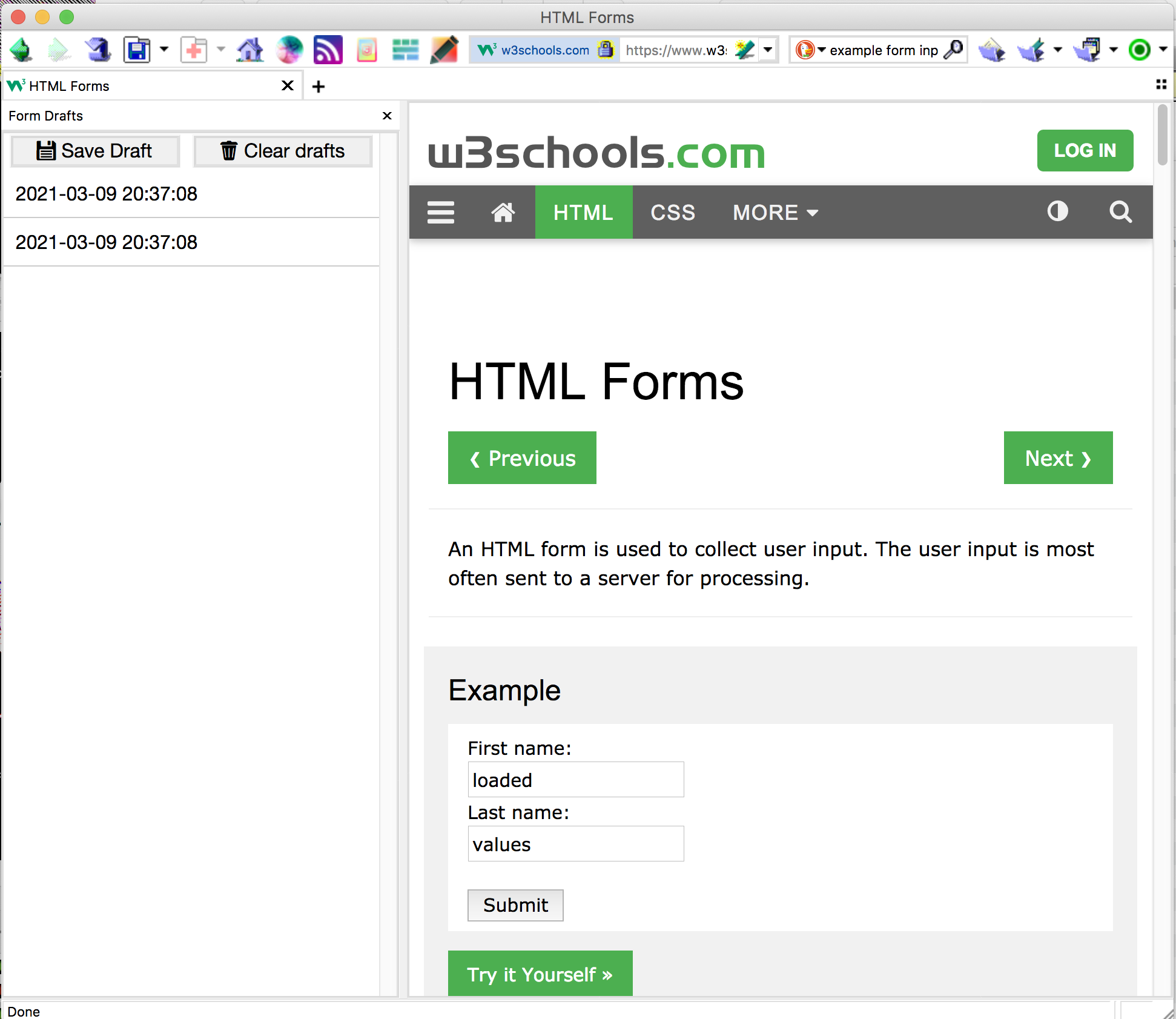Click the blue bird icon with green mark
This screenshot has height=1019, width=1176.
pyautogui.click(x=1031, y=50)
